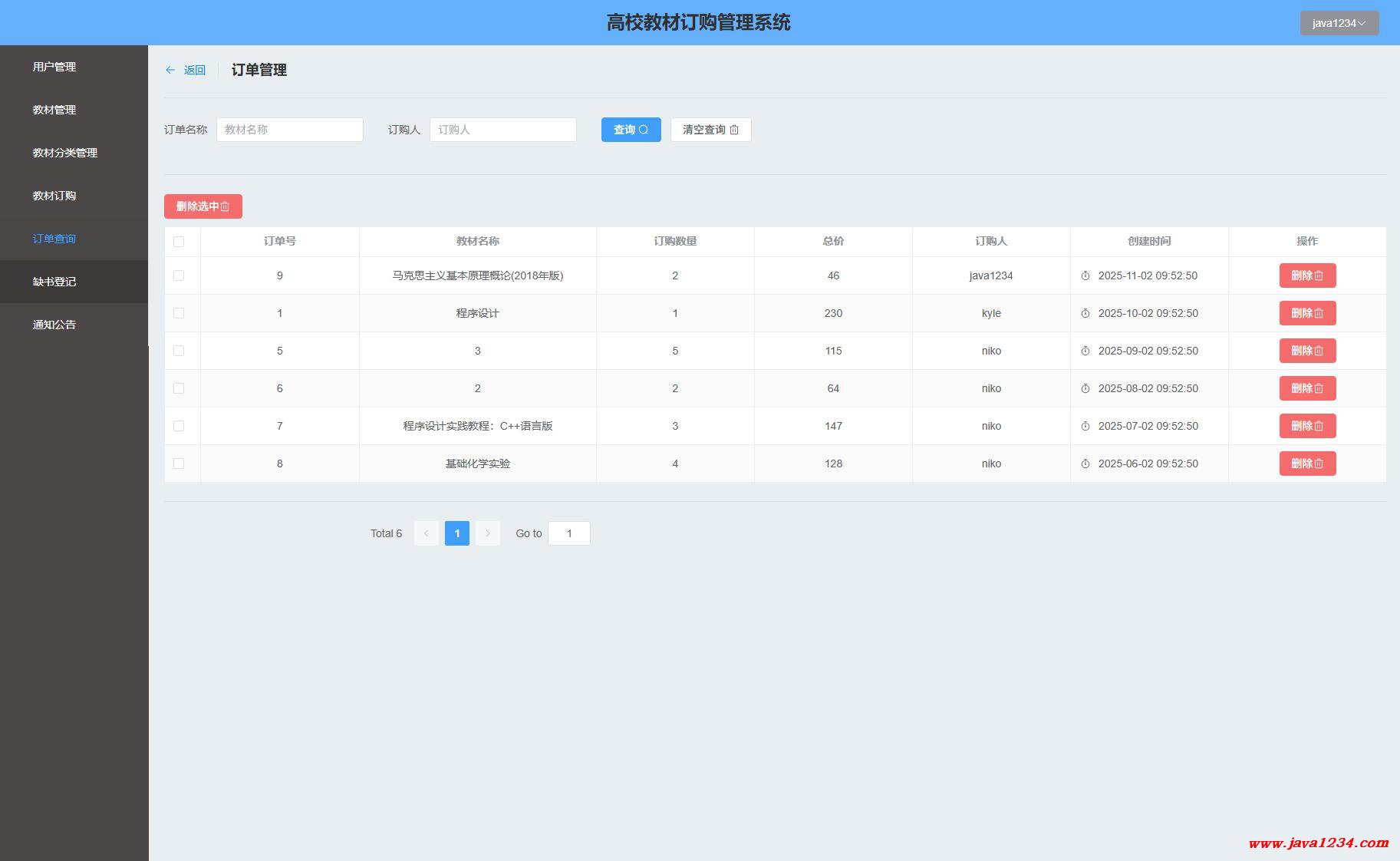The image size is (1400, 861).
Task: Open the java1234 user dropdown
Action: [x=1339, y=23]
